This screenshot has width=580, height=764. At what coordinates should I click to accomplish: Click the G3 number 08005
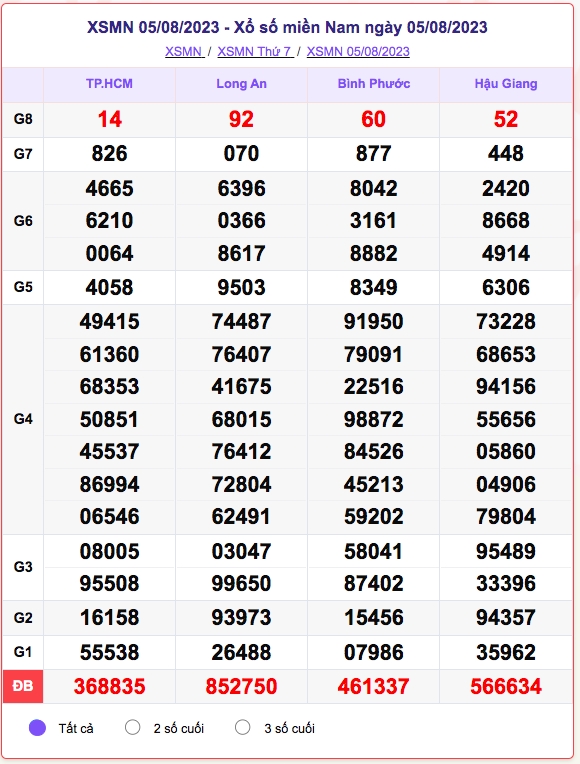pos(109,552)
